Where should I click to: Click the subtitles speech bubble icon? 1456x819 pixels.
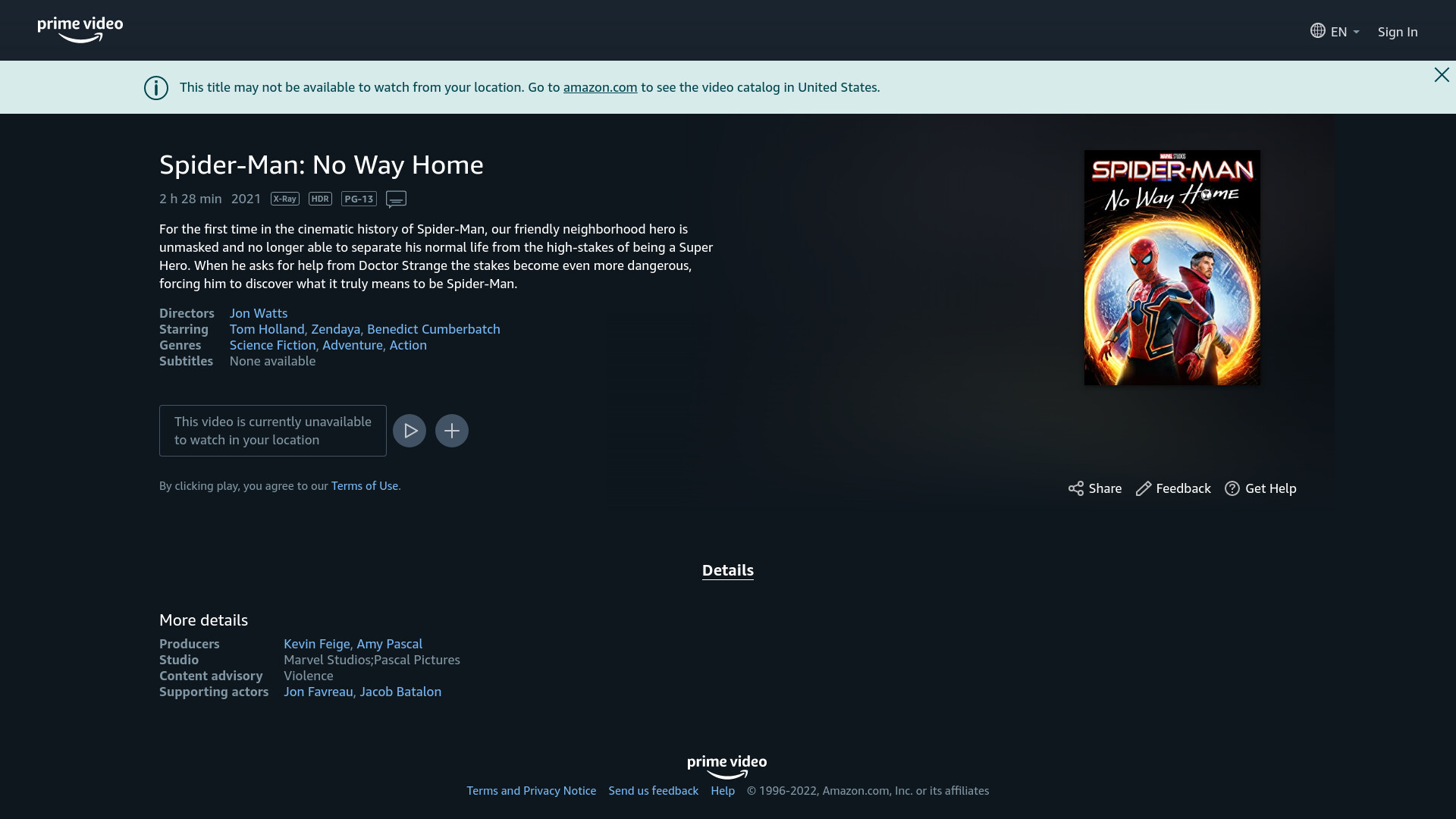(396, 199)
